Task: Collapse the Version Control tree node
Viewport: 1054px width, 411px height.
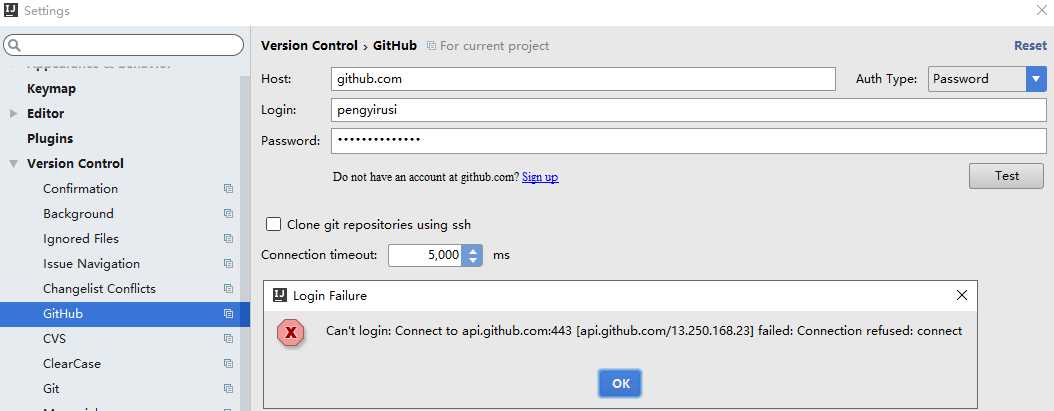Action: click(13, 164)
